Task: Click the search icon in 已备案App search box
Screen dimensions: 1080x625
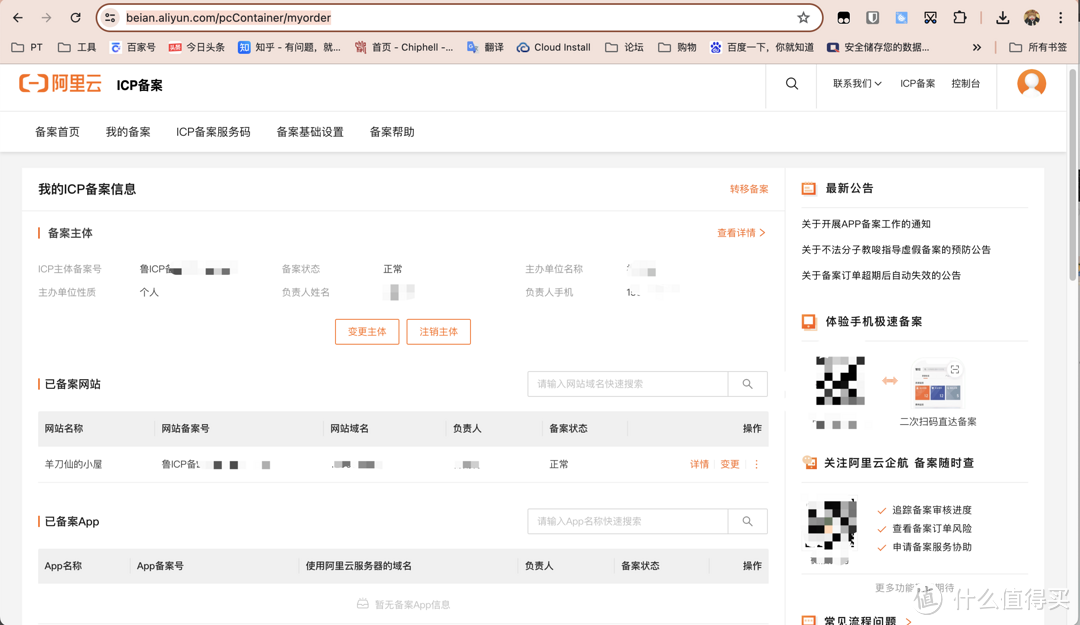Action: [x=747, y=521]
